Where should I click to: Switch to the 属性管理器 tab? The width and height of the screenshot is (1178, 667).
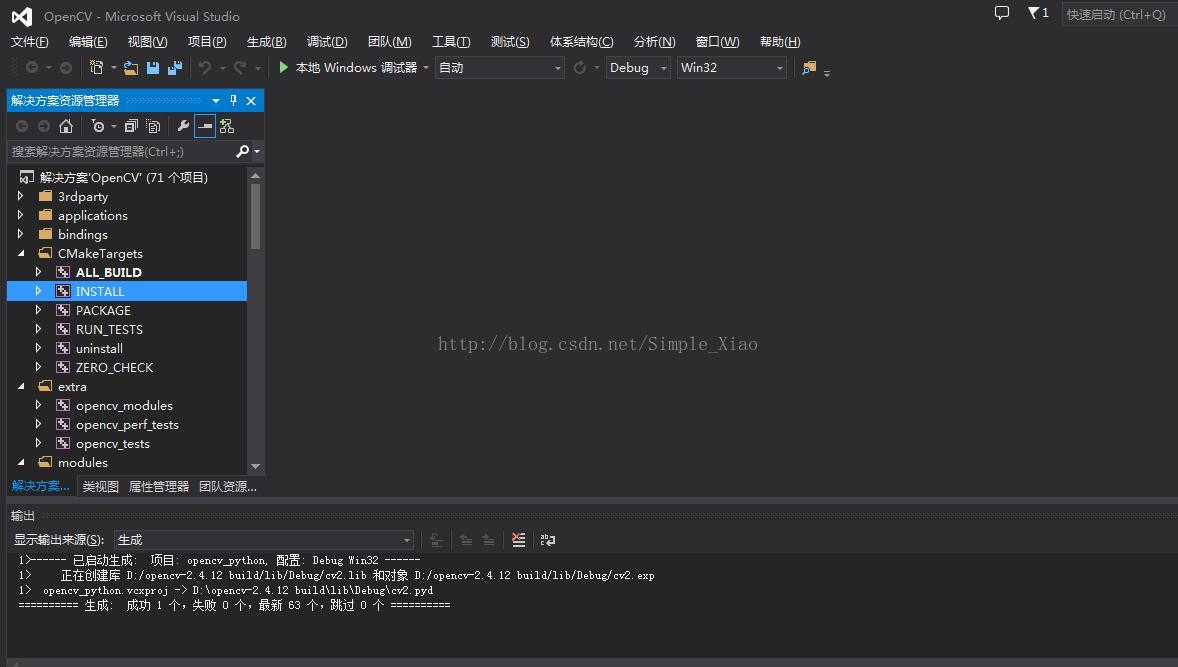[x=159, y=487]
